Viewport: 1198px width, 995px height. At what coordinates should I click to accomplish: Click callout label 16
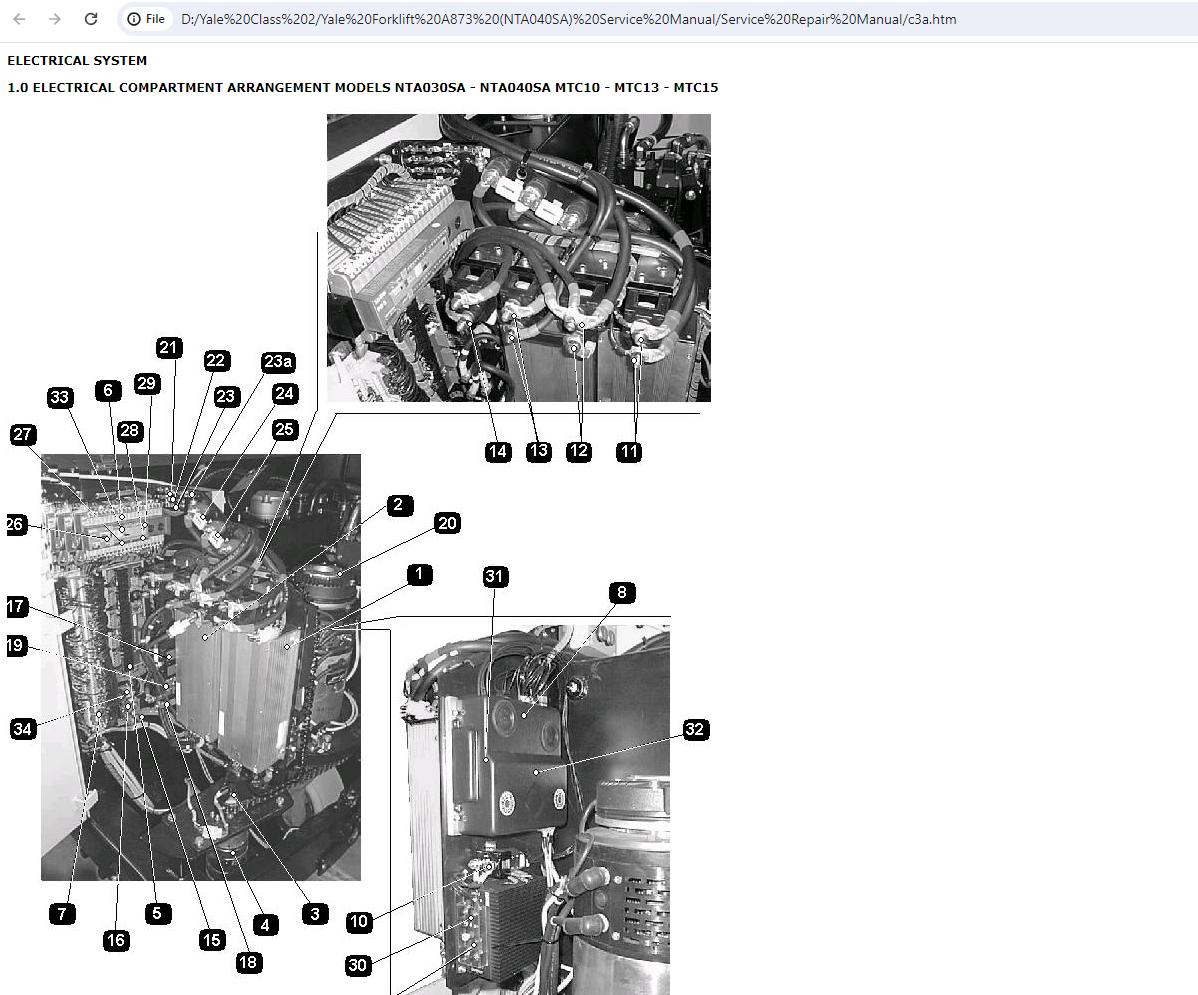point(116,940)
